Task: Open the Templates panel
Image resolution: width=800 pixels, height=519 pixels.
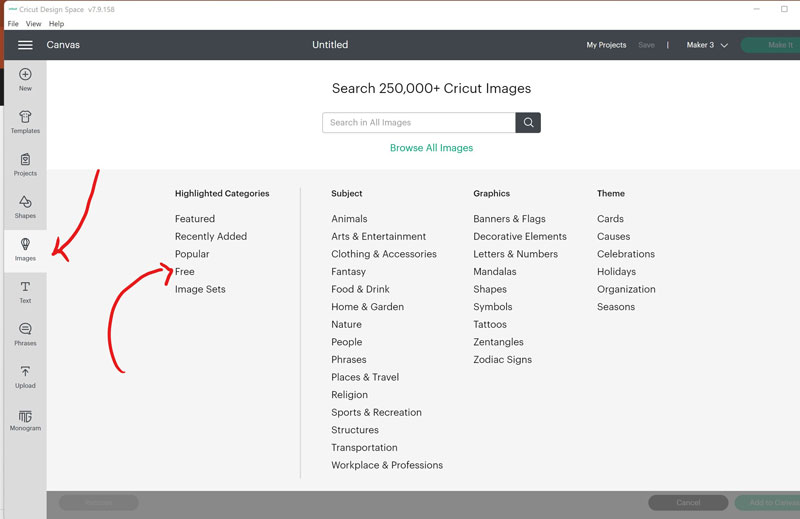Action: coord(25,122)
